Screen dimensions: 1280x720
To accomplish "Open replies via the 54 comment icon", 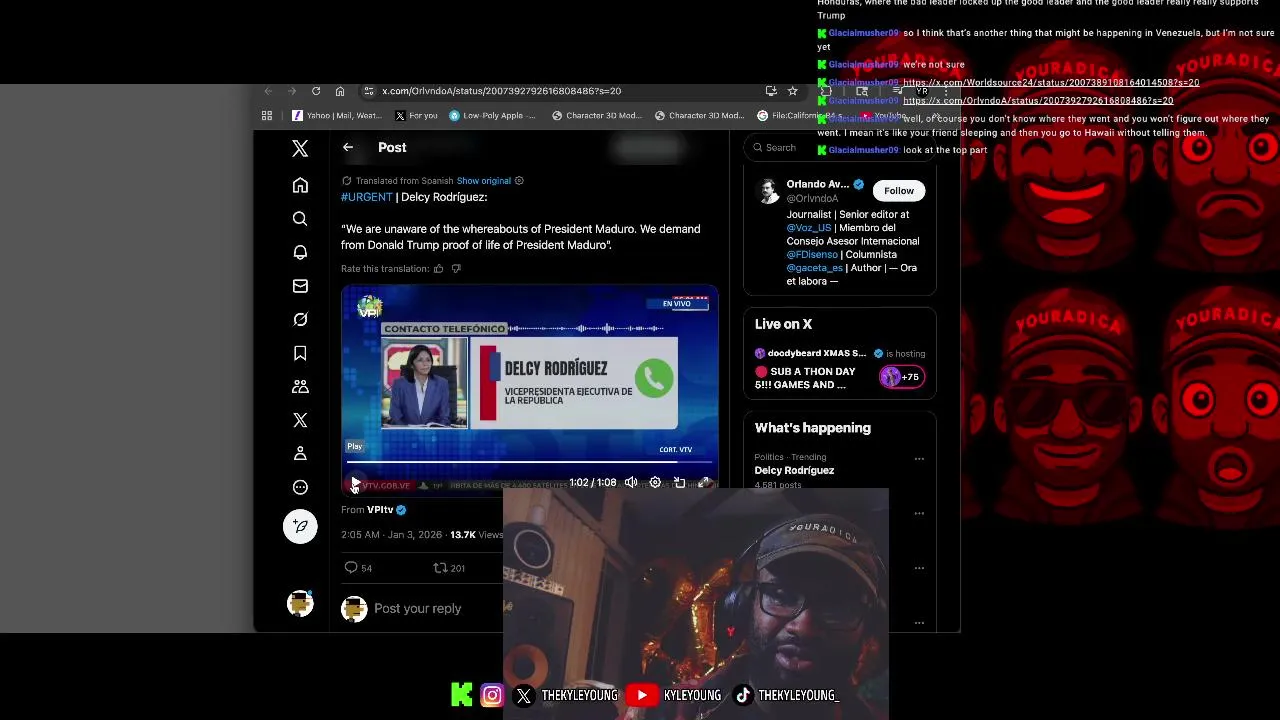I will click(358, 568).
